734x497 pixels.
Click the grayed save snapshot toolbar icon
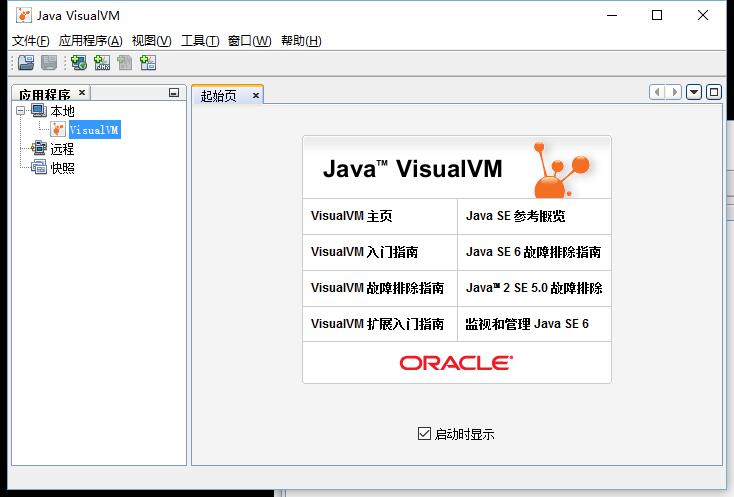49,62
